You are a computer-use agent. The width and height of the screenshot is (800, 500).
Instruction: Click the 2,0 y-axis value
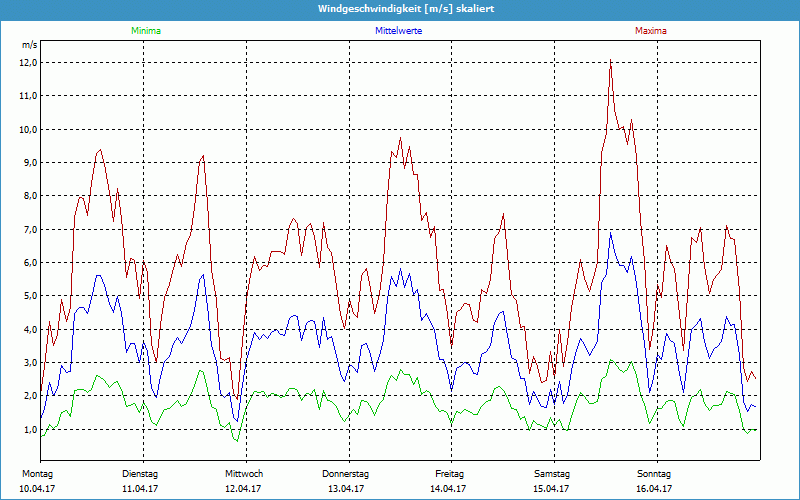(x=31, y=396)
